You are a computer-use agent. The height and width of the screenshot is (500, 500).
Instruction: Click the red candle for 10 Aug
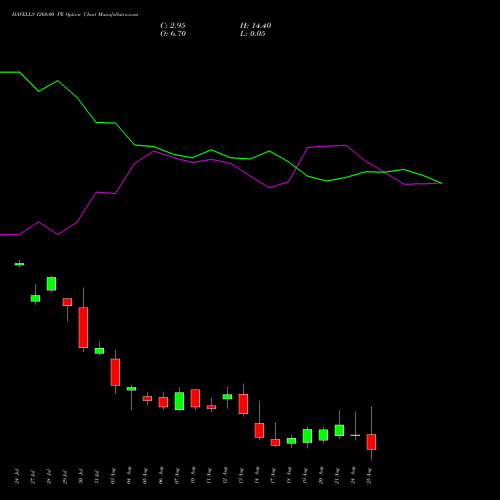click(195, 398)
